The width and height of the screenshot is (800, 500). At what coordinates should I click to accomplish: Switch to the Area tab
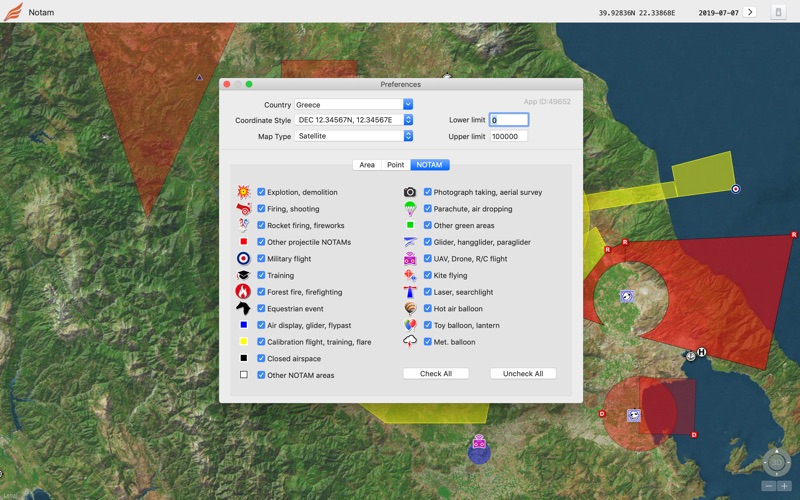[x=367, y=165]
